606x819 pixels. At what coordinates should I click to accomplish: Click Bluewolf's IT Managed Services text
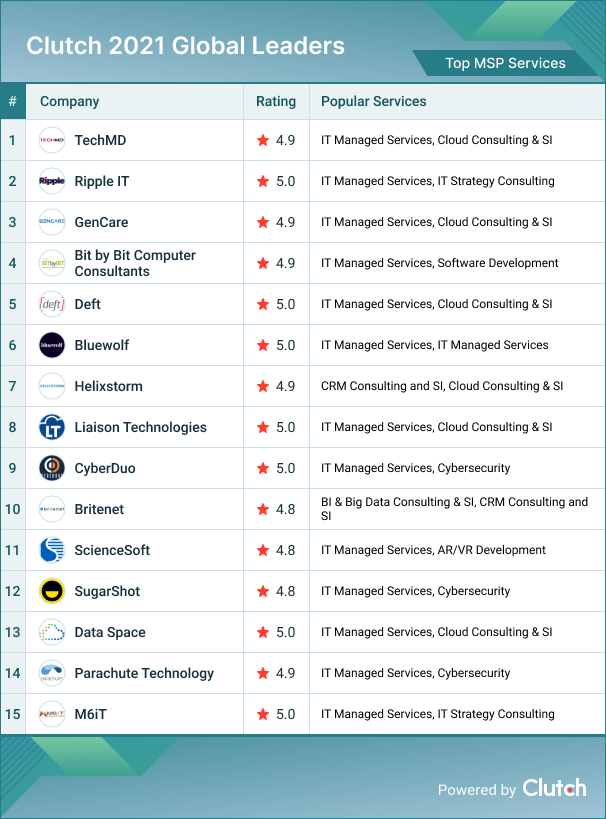tap(435, 345)
